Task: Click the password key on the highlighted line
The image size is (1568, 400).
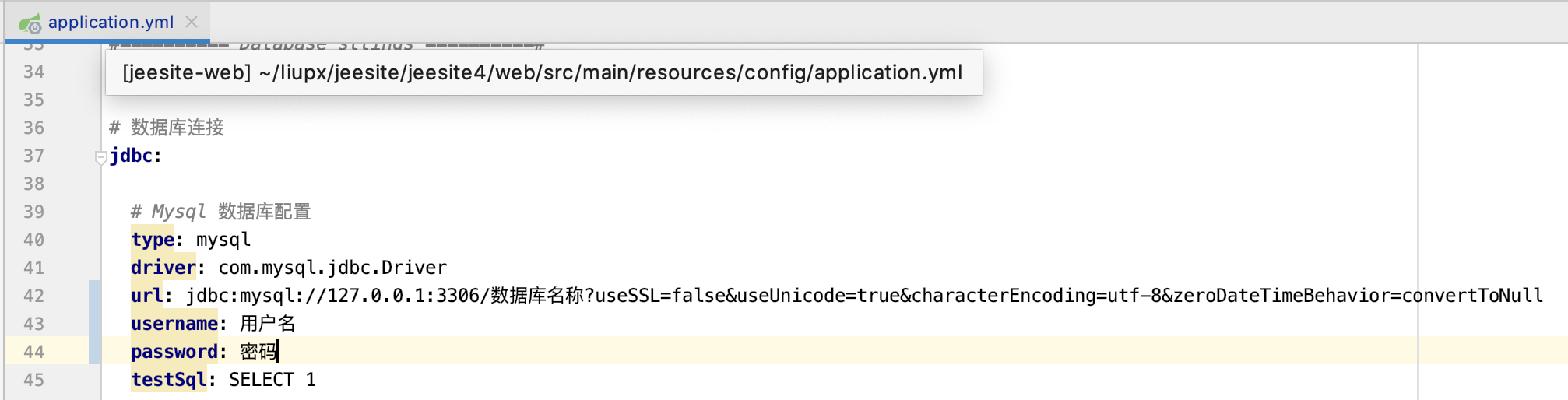Action: pos(174,352)
